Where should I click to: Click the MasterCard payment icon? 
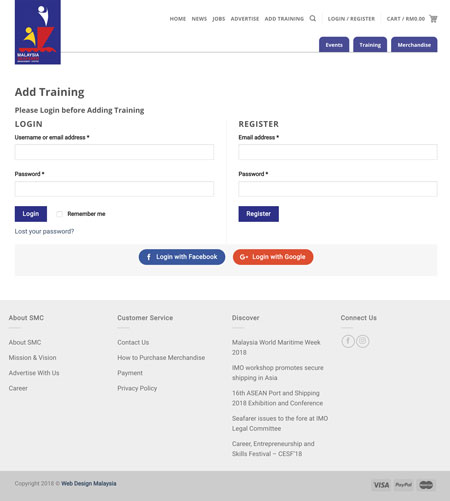(x=426, y=485)
